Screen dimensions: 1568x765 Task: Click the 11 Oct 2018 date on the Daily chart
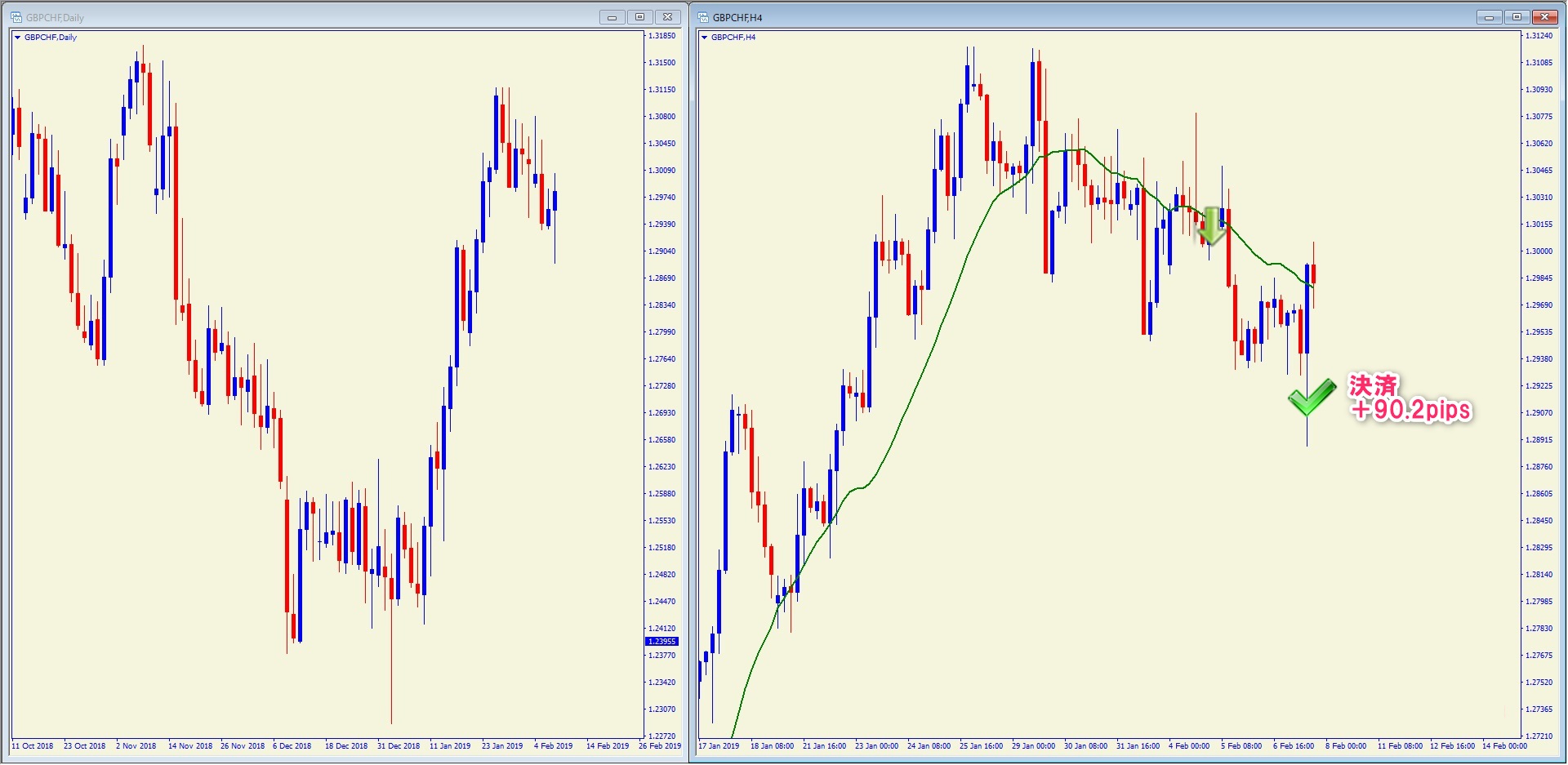33,746
